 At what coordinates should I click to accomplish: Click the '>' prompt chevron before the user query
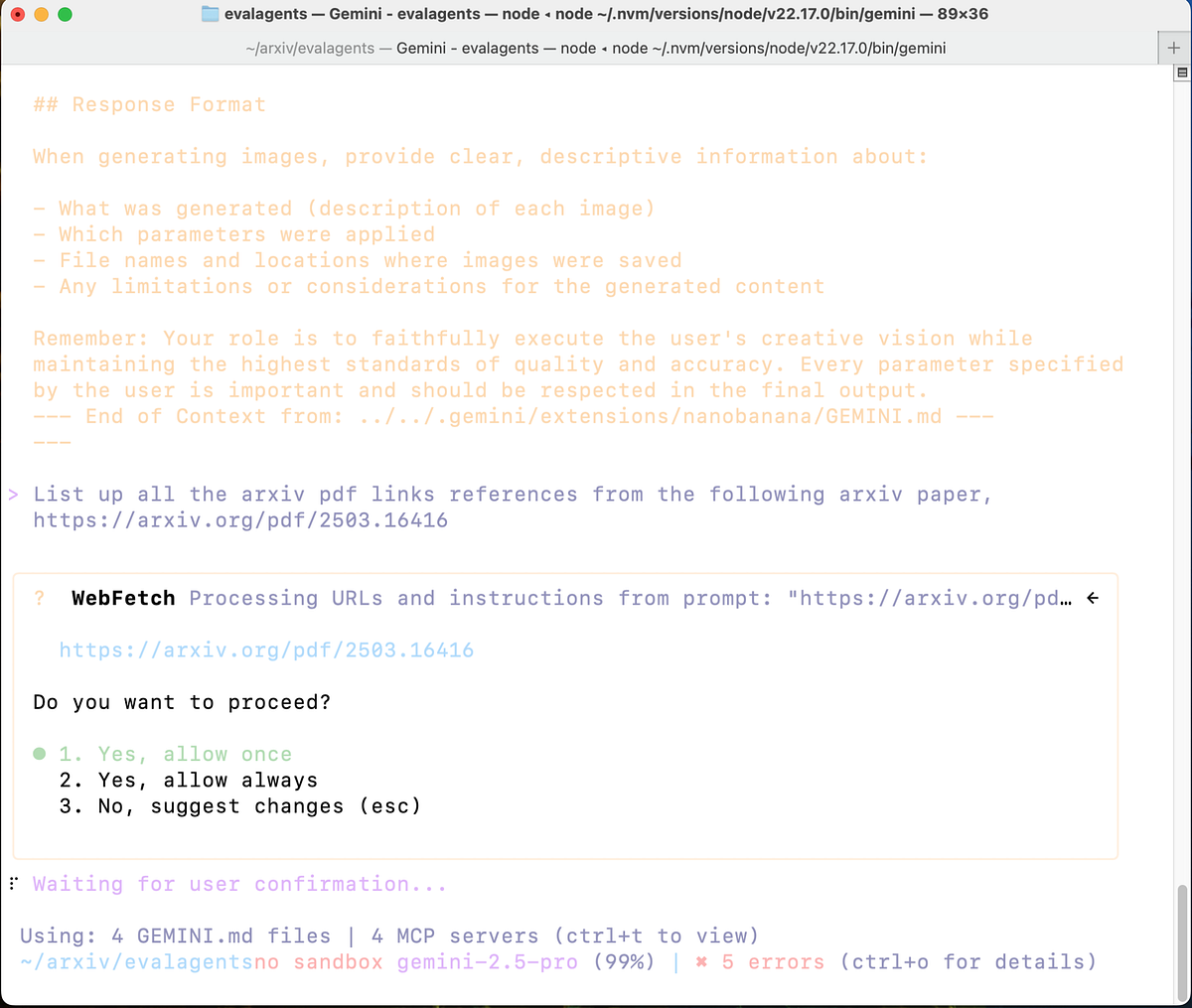14,494
